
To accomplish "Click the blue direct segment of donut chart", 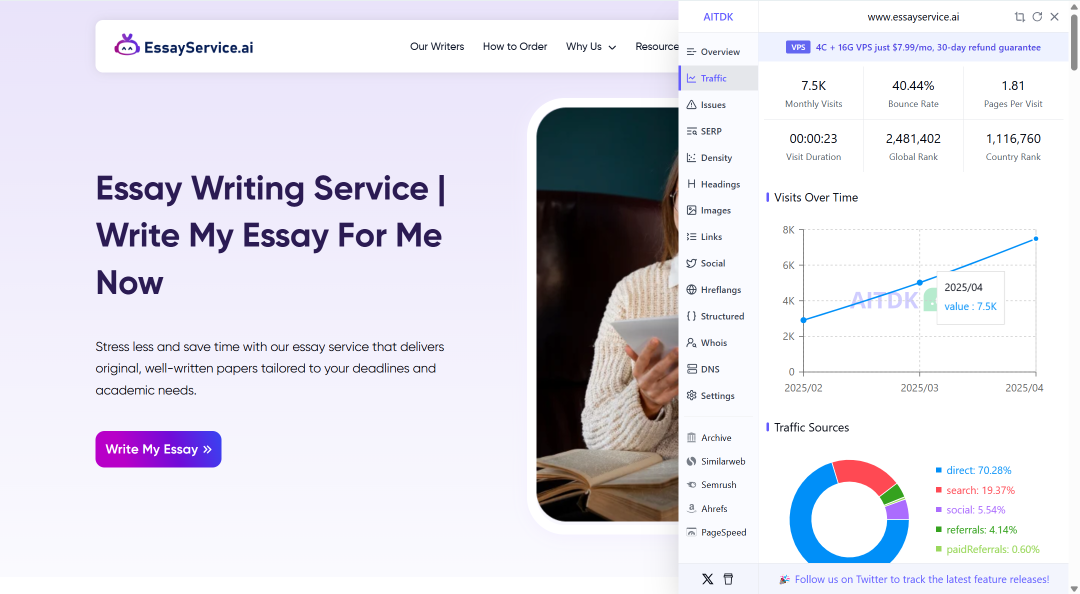I will (801, 524).
